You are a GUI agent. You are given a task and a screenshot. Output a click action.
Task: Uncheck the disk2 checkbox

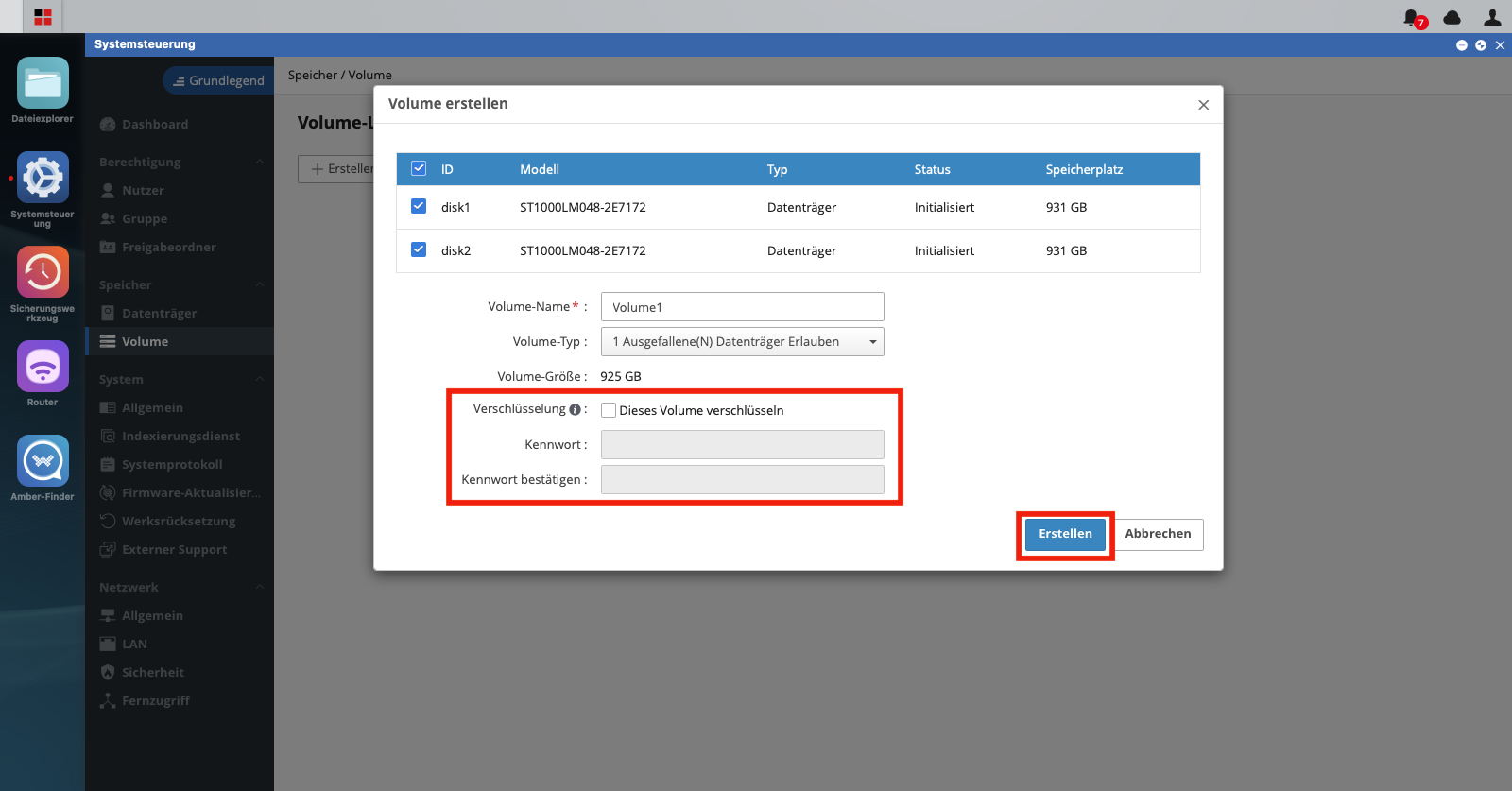(419, 249)
